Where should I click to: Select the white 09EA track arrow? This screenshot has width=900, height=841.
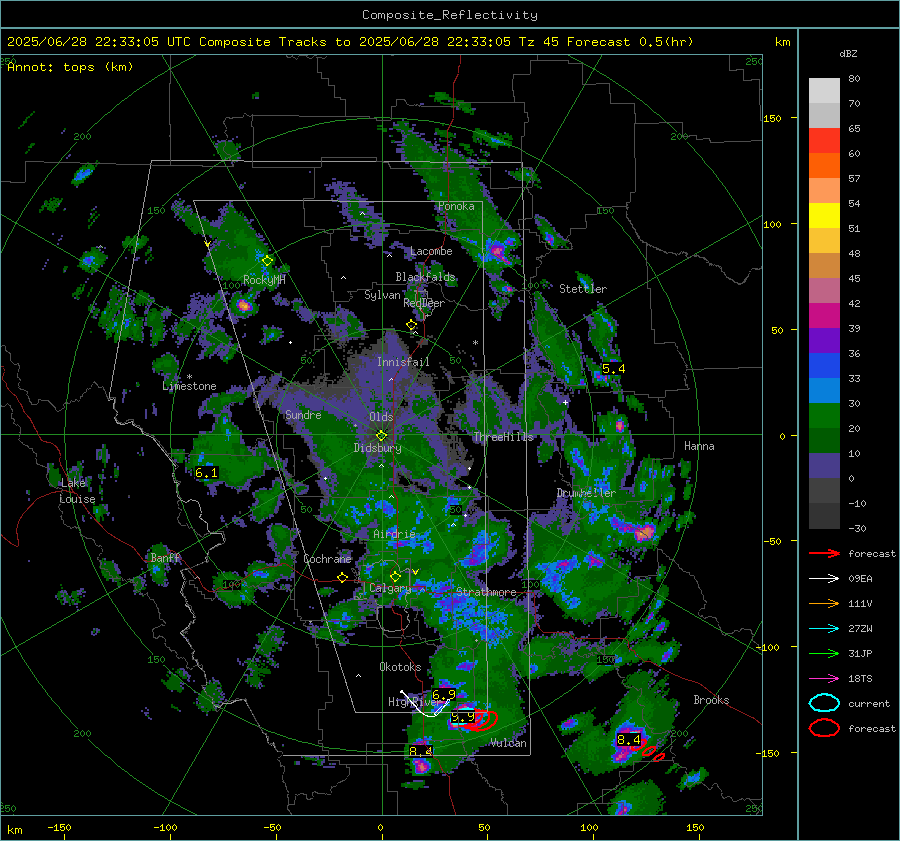point(824,579)
